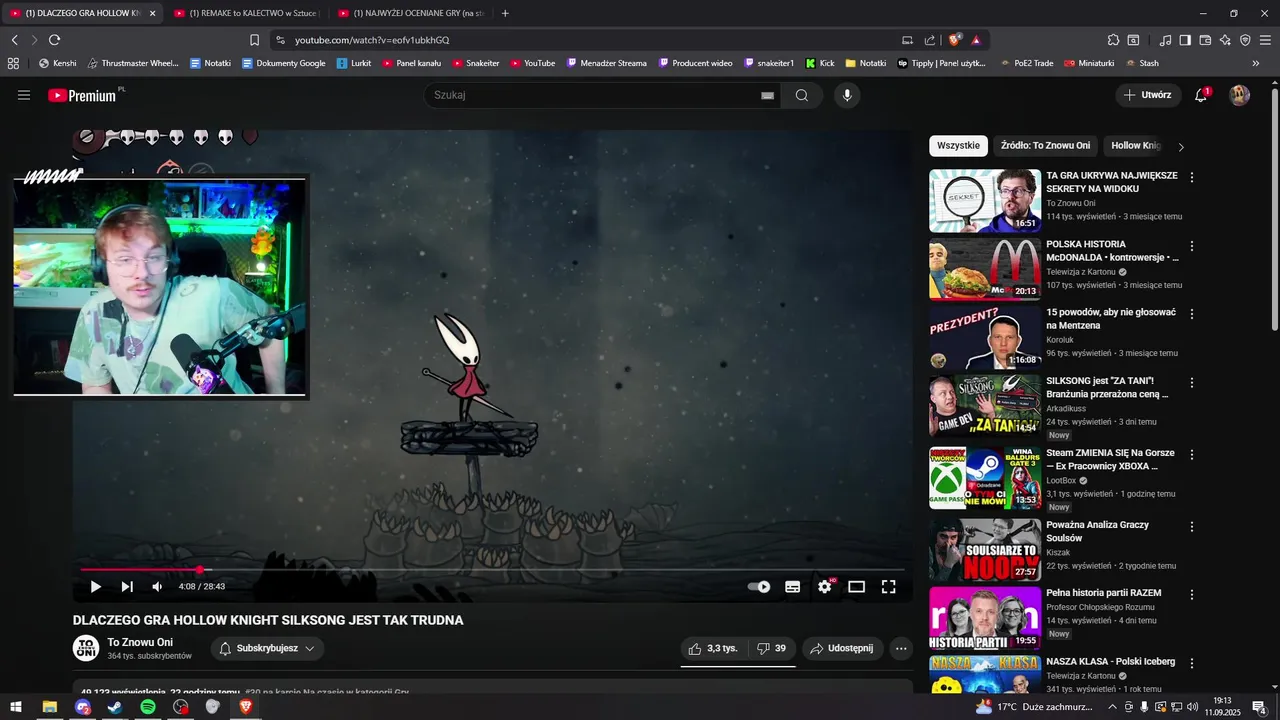1280x720 pixels.
Task: Expand the Subskrybujesz notification dropdown
Action: tap(267, 648)
